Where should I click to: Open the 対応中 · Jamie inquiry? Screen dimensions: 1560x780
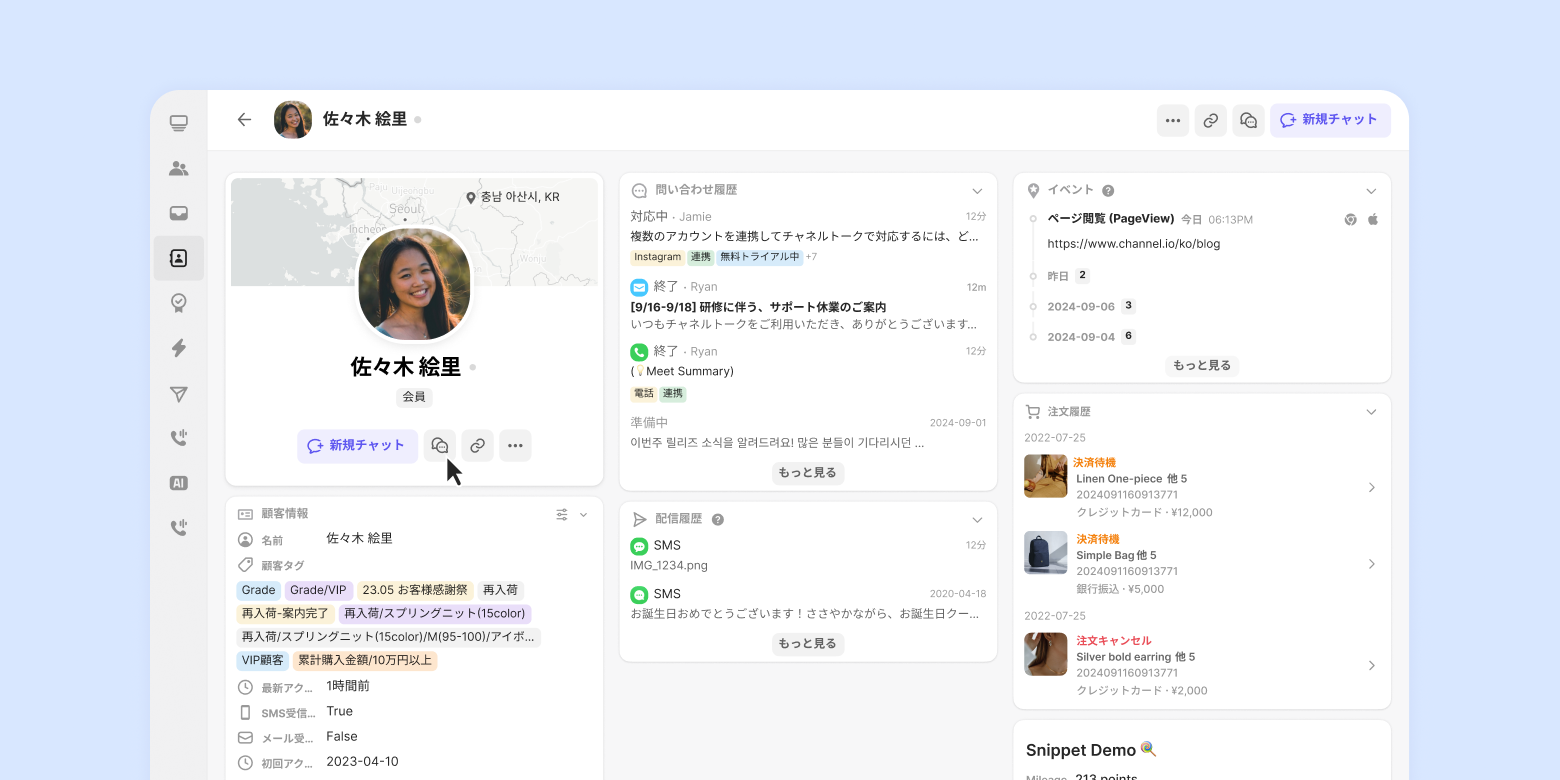pos(808,237)
